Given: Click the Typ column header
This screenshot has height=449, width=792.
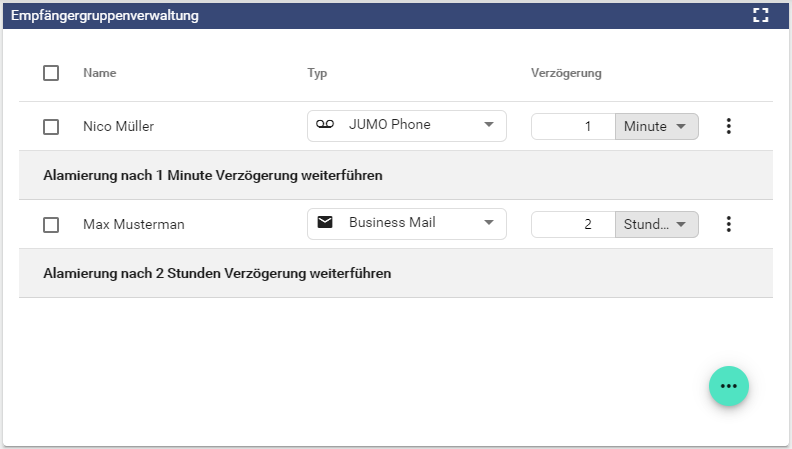Looking at the screenshot, I should [x=317, y=73].
